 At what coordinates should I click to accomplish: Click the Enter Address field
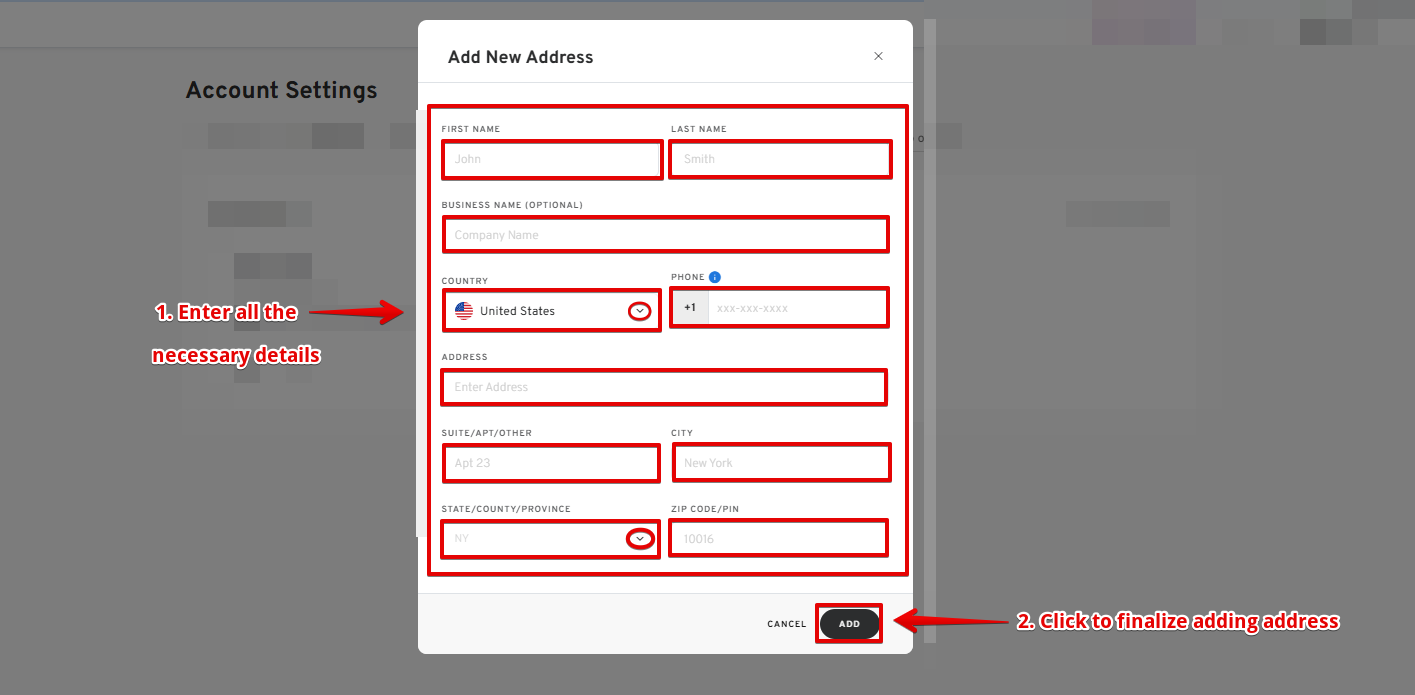[x=663, y=387]
